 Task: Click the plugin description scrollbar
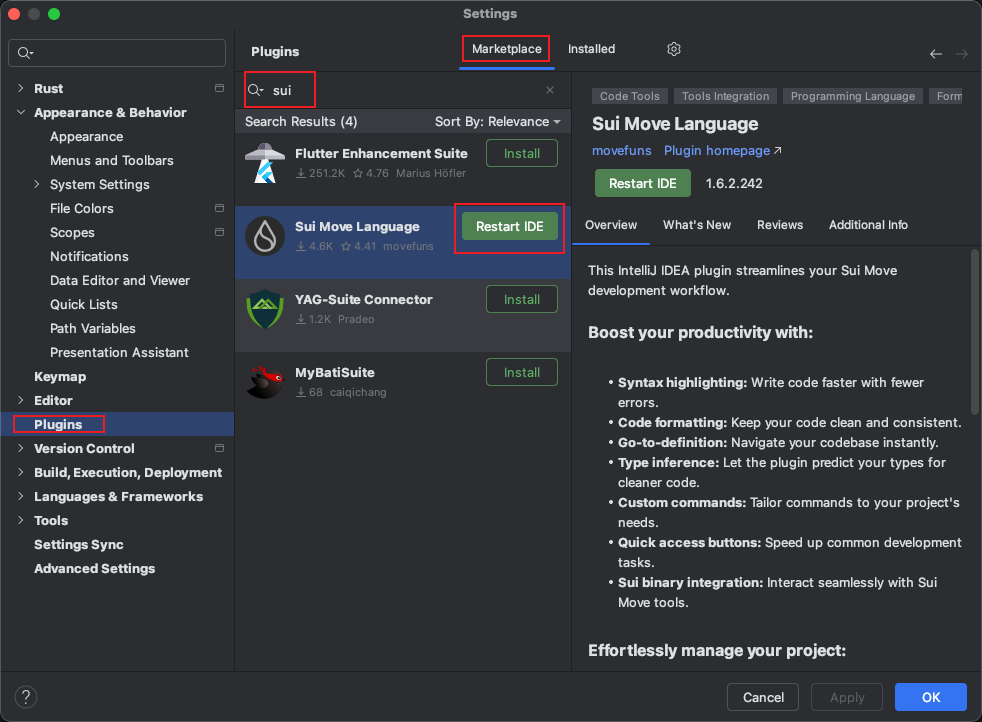click(974, 332)
